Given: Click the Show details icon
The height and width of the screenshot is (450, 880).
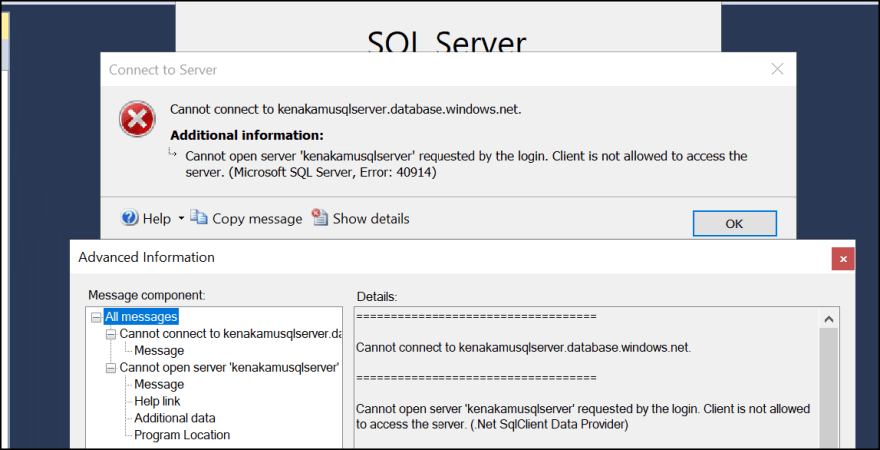Looking at the screenshot, I should (319, 217).
